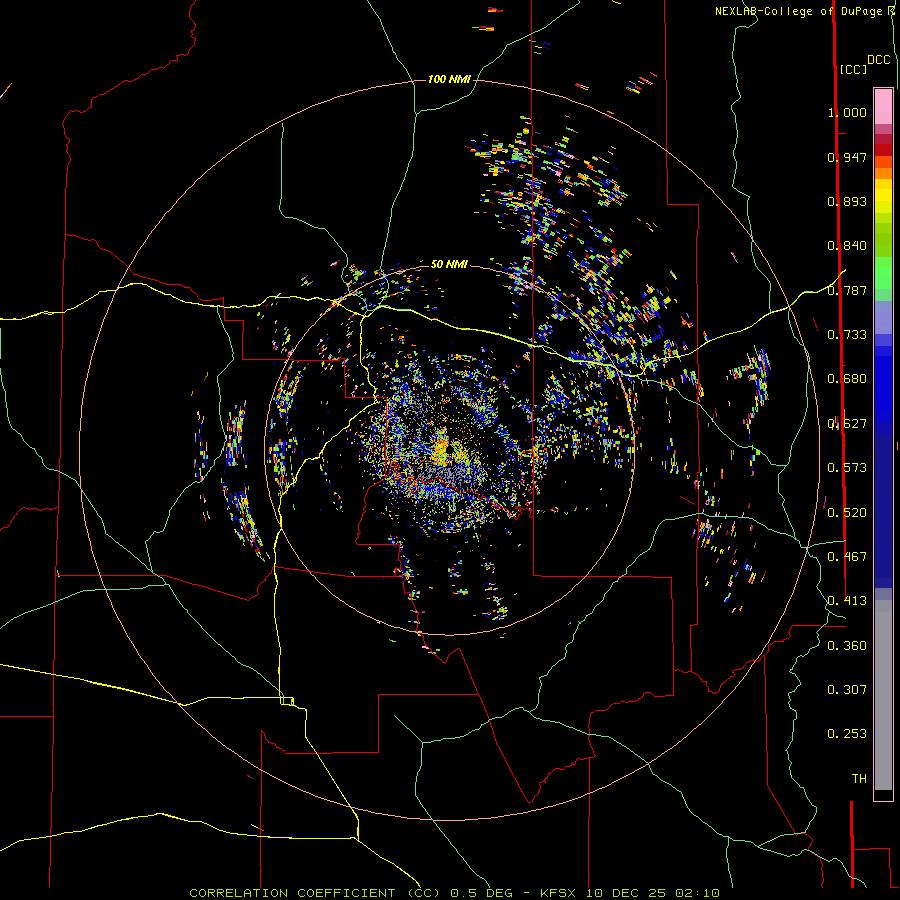Click the 0.627 legend value
This screenshot has height=900, width=900.
tap(847, 424)
